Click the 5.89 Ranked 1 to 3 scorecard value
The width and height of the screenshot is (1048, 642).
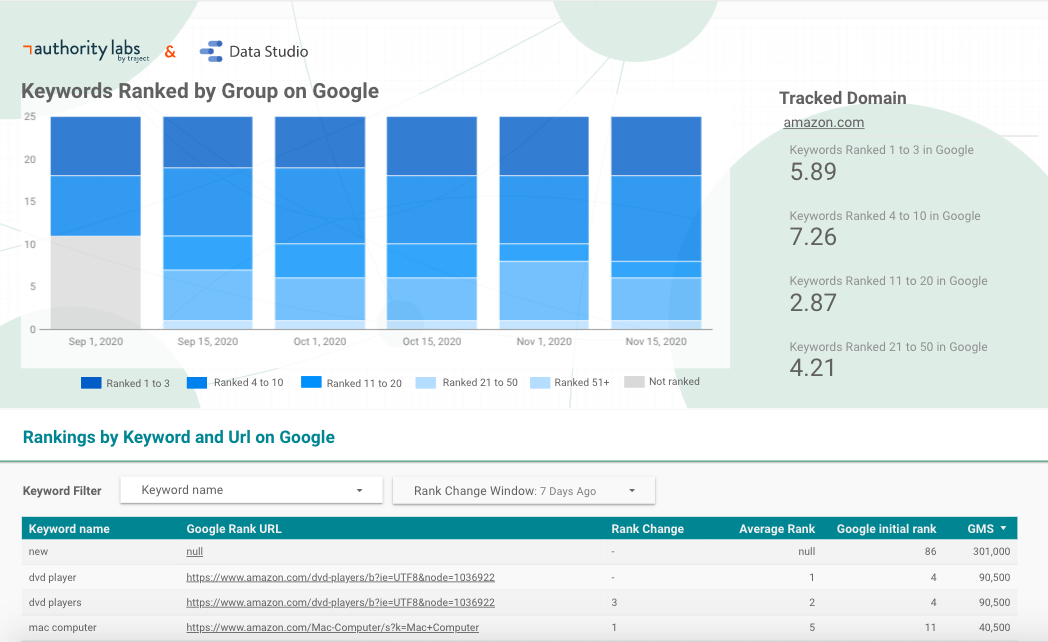[x=813, y=172]
